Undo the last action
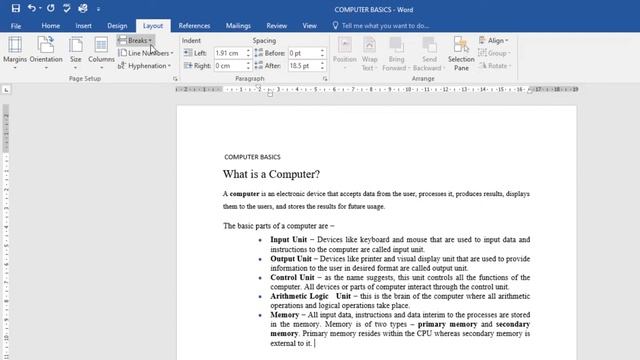The image size is (640, 360). [31, 8]
